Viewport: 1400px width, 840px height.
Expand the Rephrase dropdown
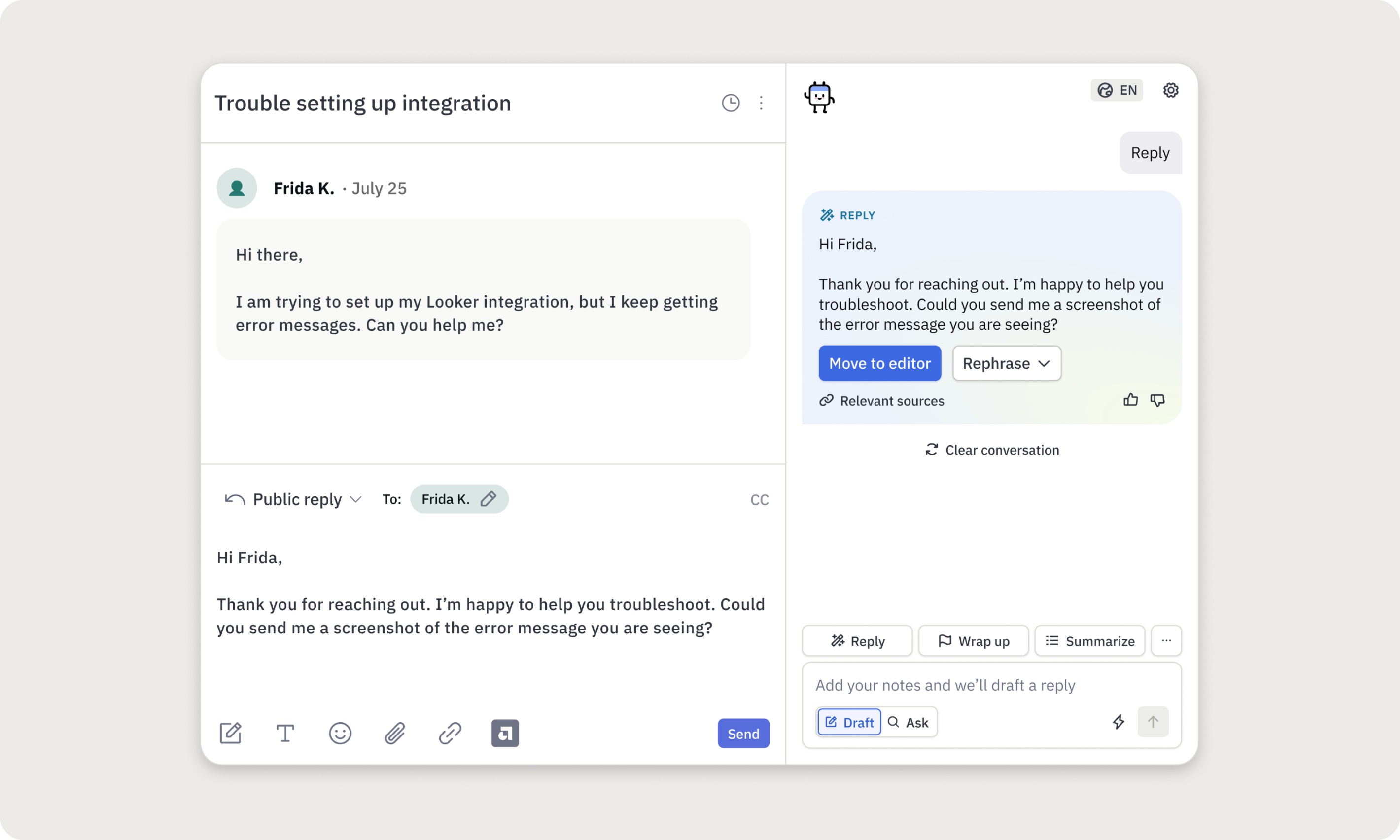pos(1006,363)
